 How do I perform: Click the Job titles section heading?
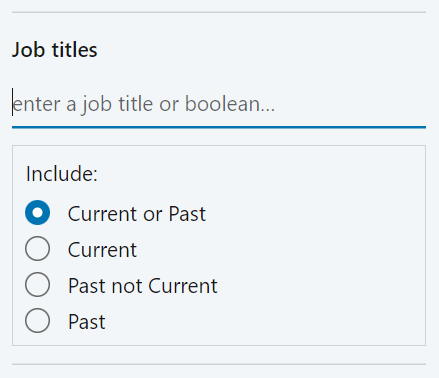[x=55, y=50]
